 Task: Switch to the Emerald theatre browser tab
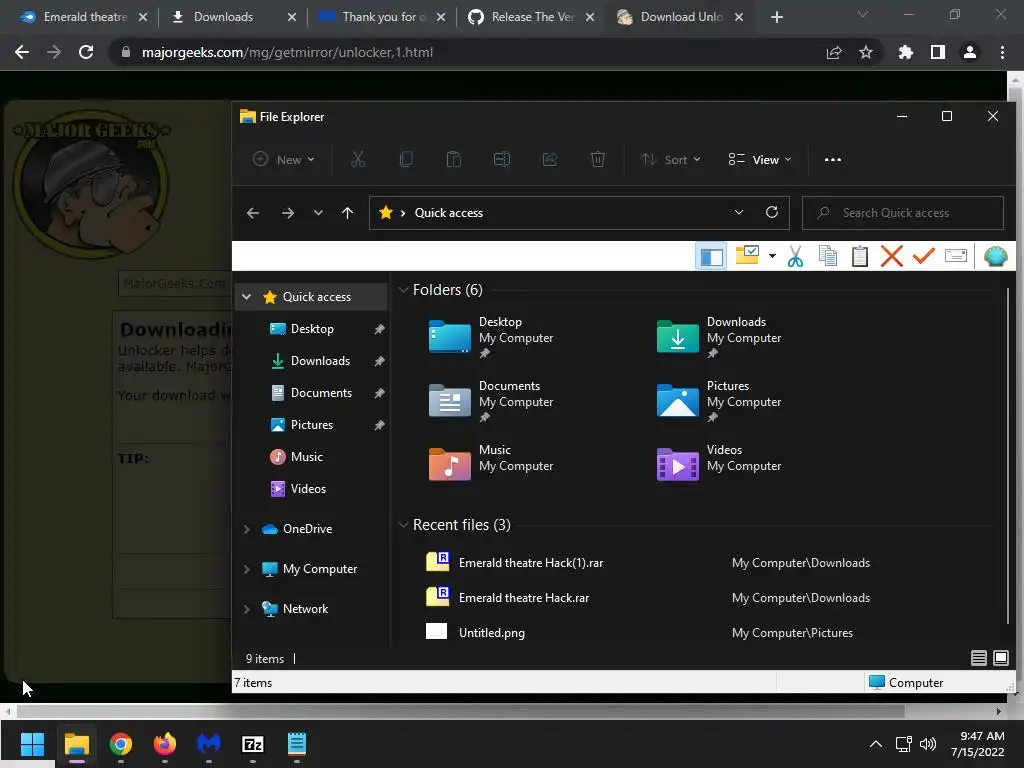coord(83,17)
